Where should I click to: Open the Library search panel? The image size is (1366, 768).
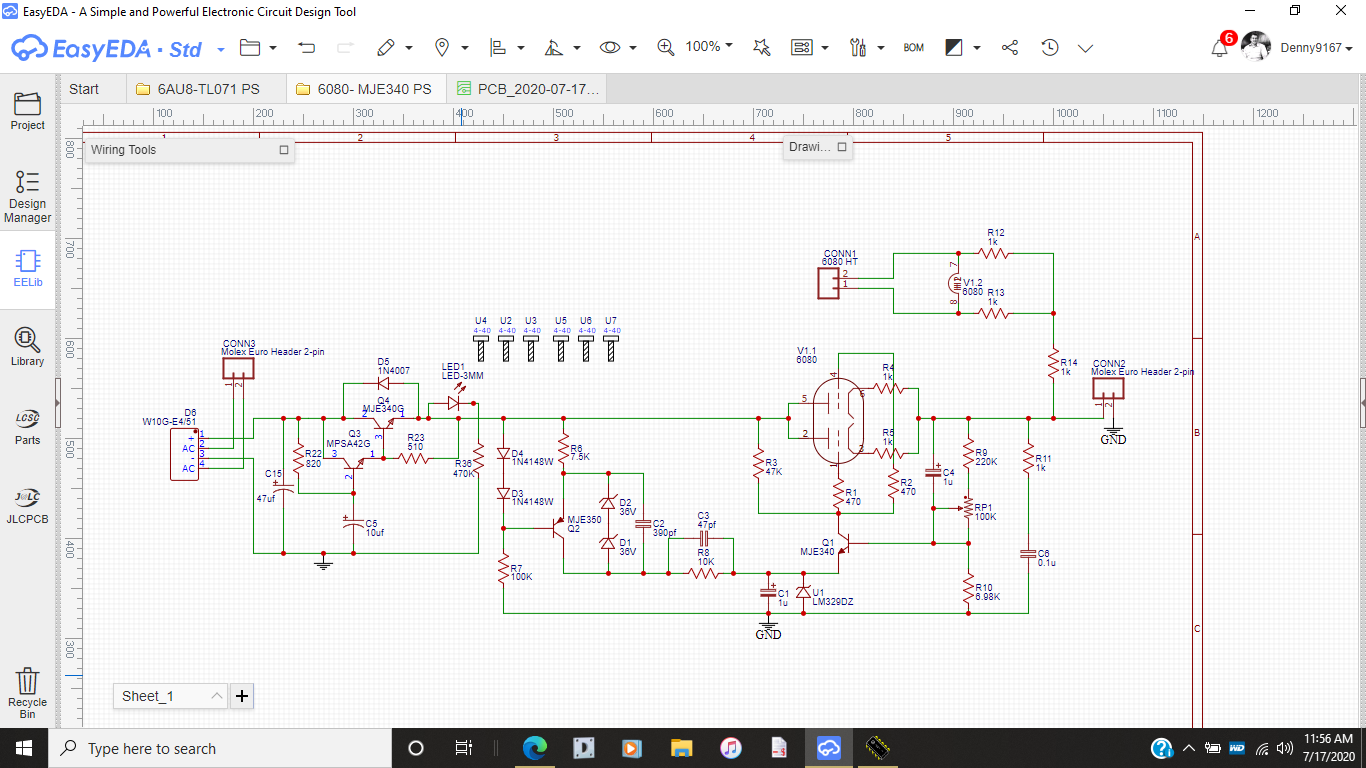click(27, 346)
